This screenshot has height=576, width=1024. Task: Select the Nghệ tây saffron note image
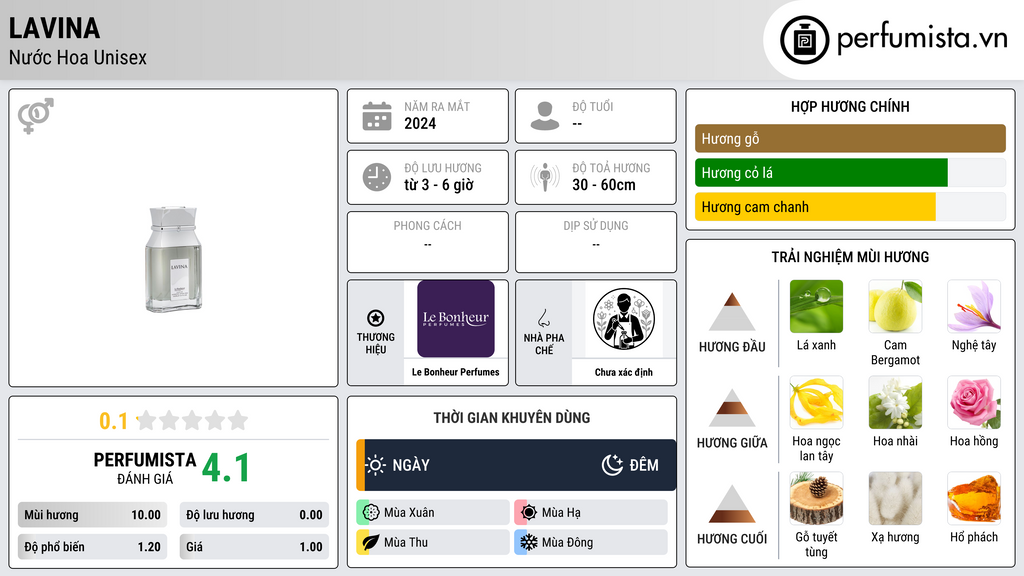tap(974, 306)
